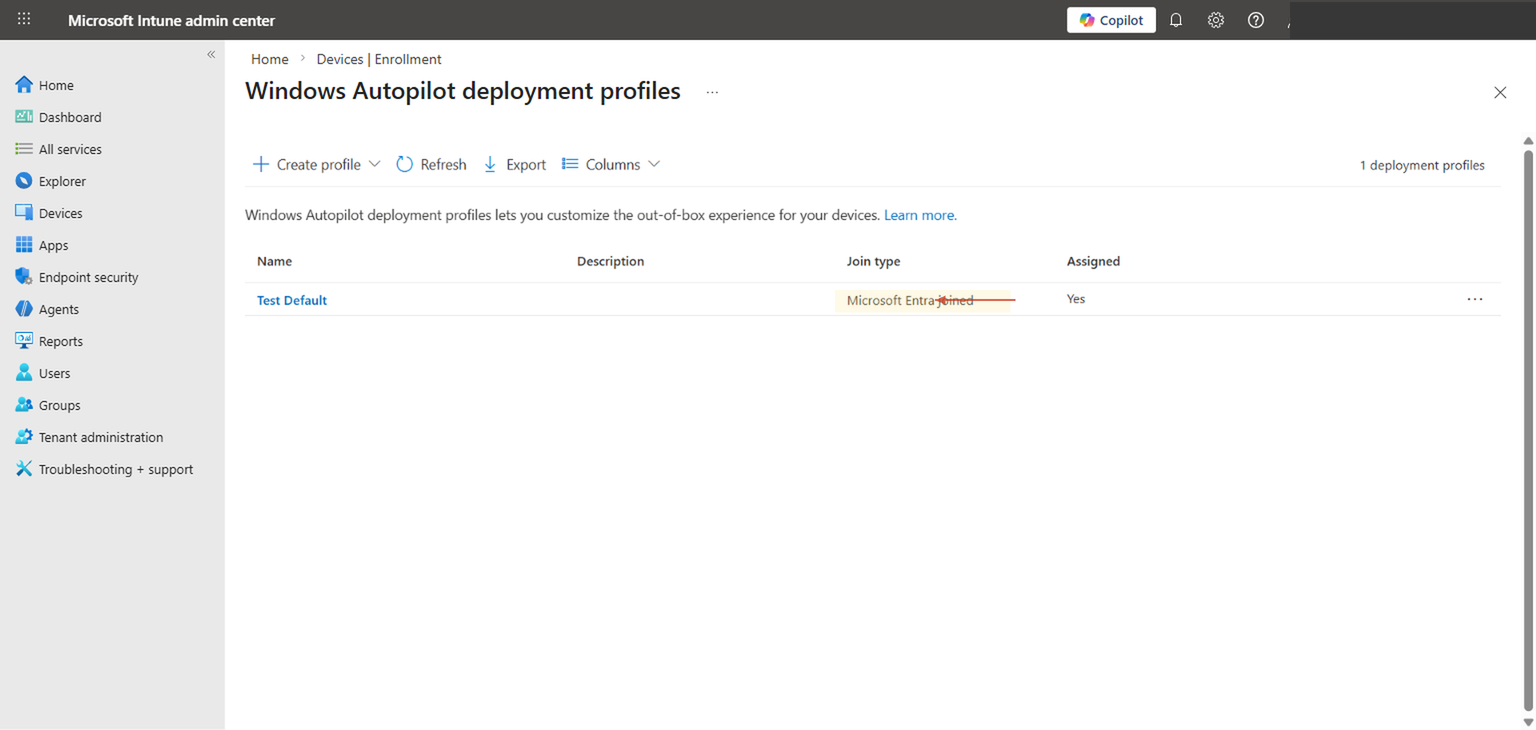This screenshot has height=730, width=1536.
Task: Open the settings gear icon
Action: [x=1215, y=19]
